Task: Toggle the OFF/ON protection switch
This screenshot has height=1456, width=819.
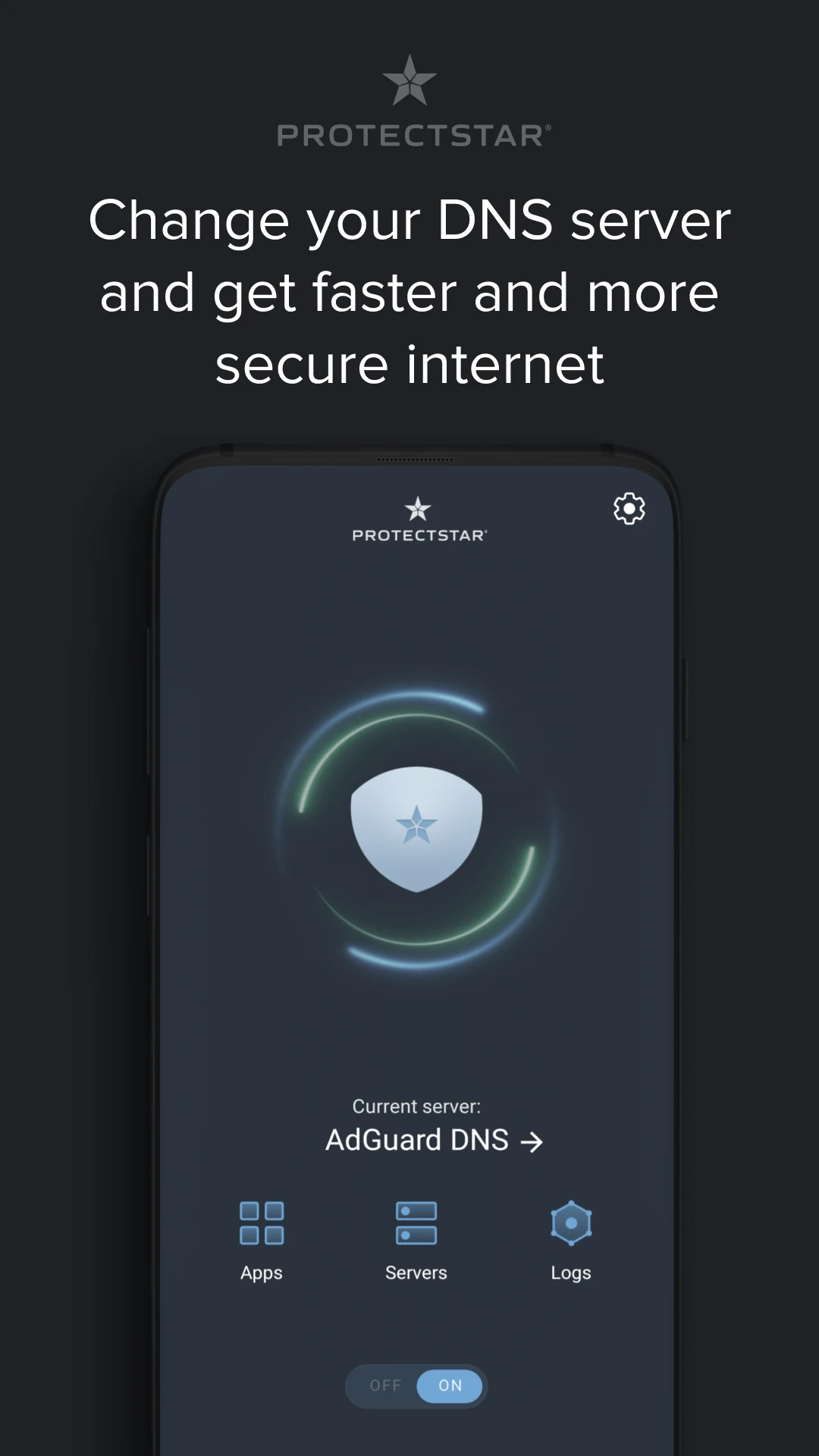Action: click(x=416, y=1385)
